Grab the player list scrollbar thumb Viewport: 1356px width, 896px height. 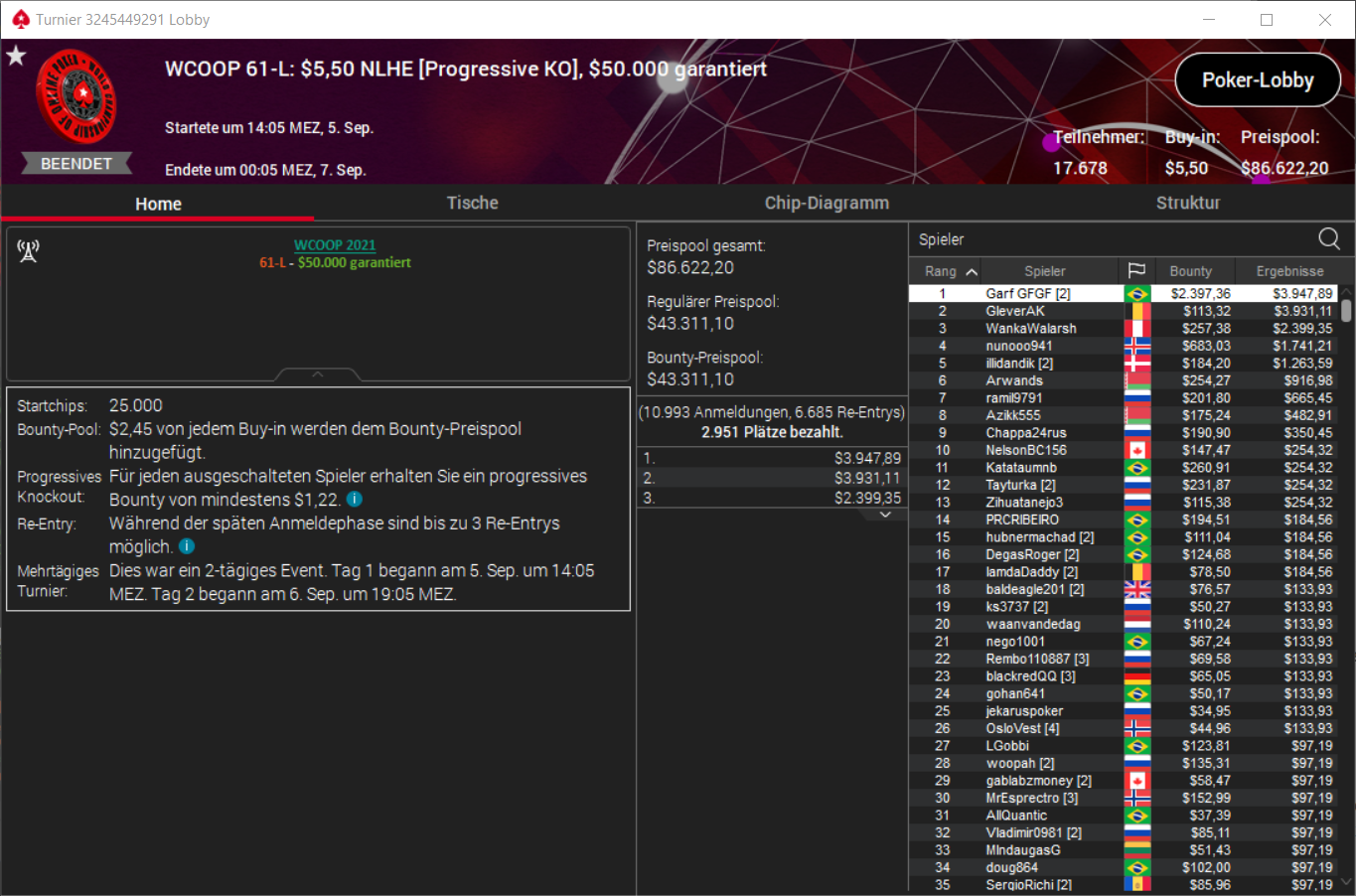pos(1346,311)
